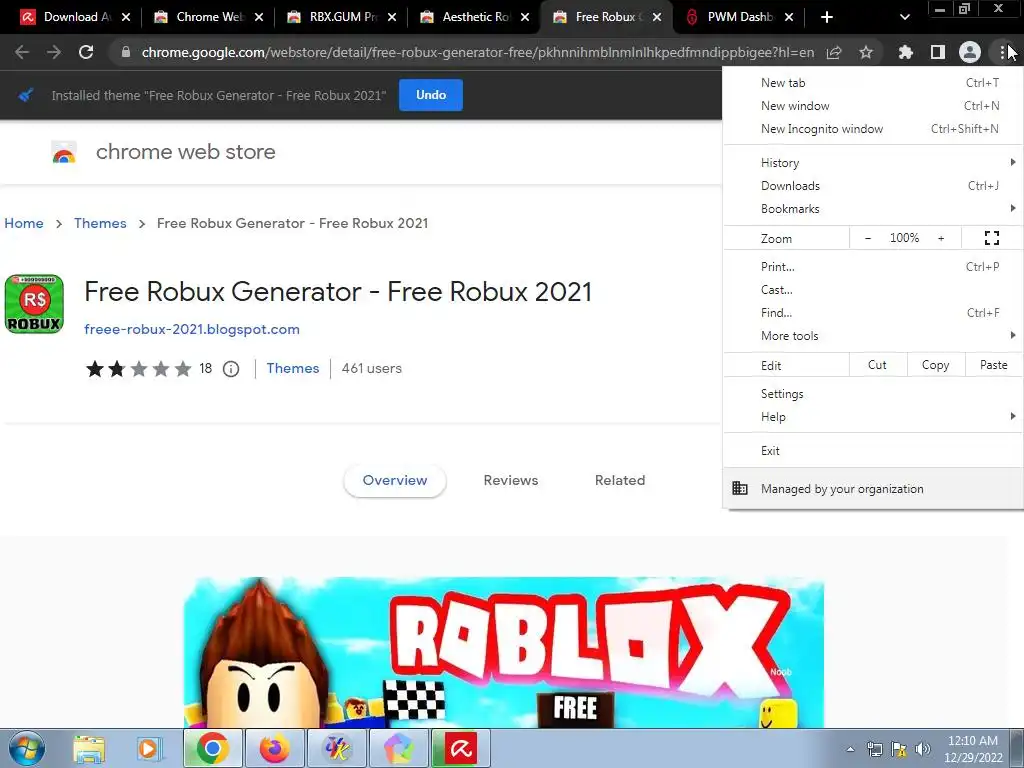Open a new tab with plus button

(x=827, y=17)
